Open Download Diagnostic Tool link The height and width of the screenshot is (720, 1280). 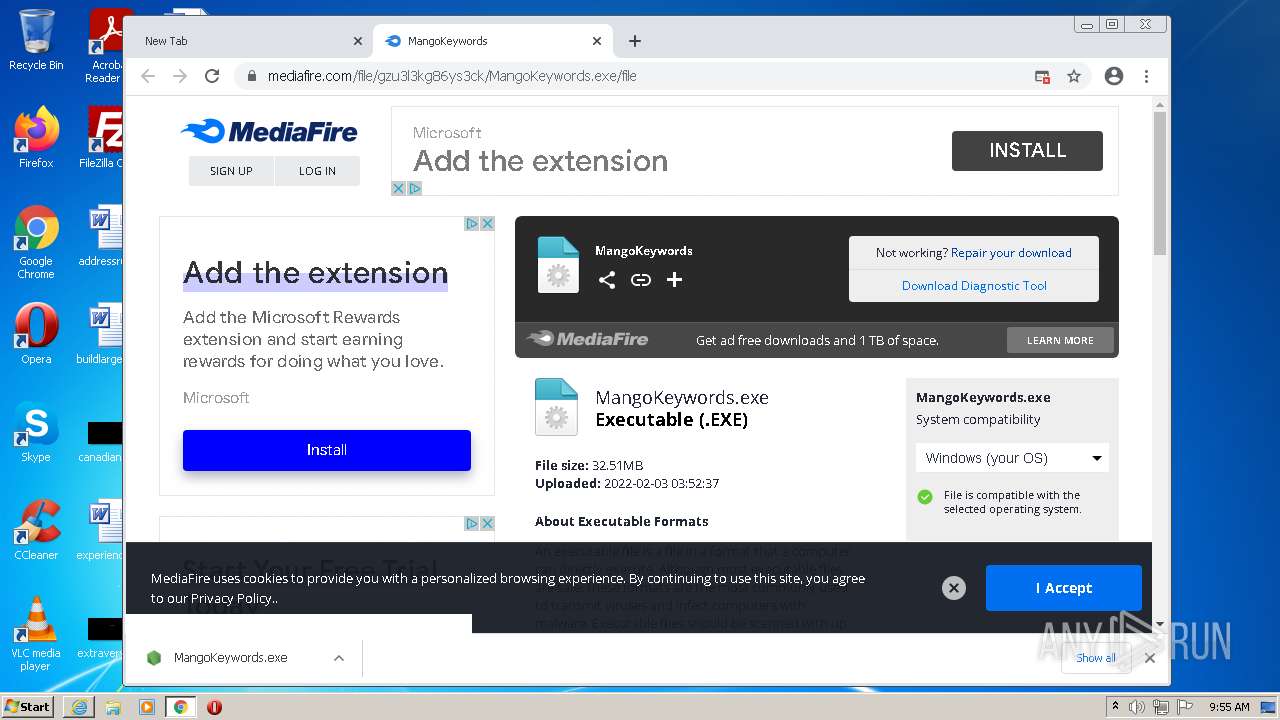pyautogui.click(x=974, y=286)
